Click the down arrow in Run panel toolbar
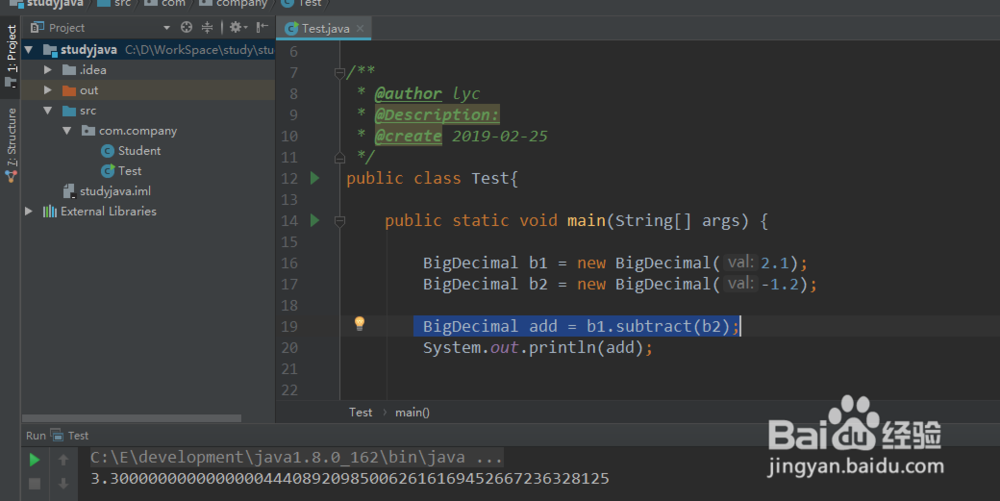1000x501 pixels. 63,484
